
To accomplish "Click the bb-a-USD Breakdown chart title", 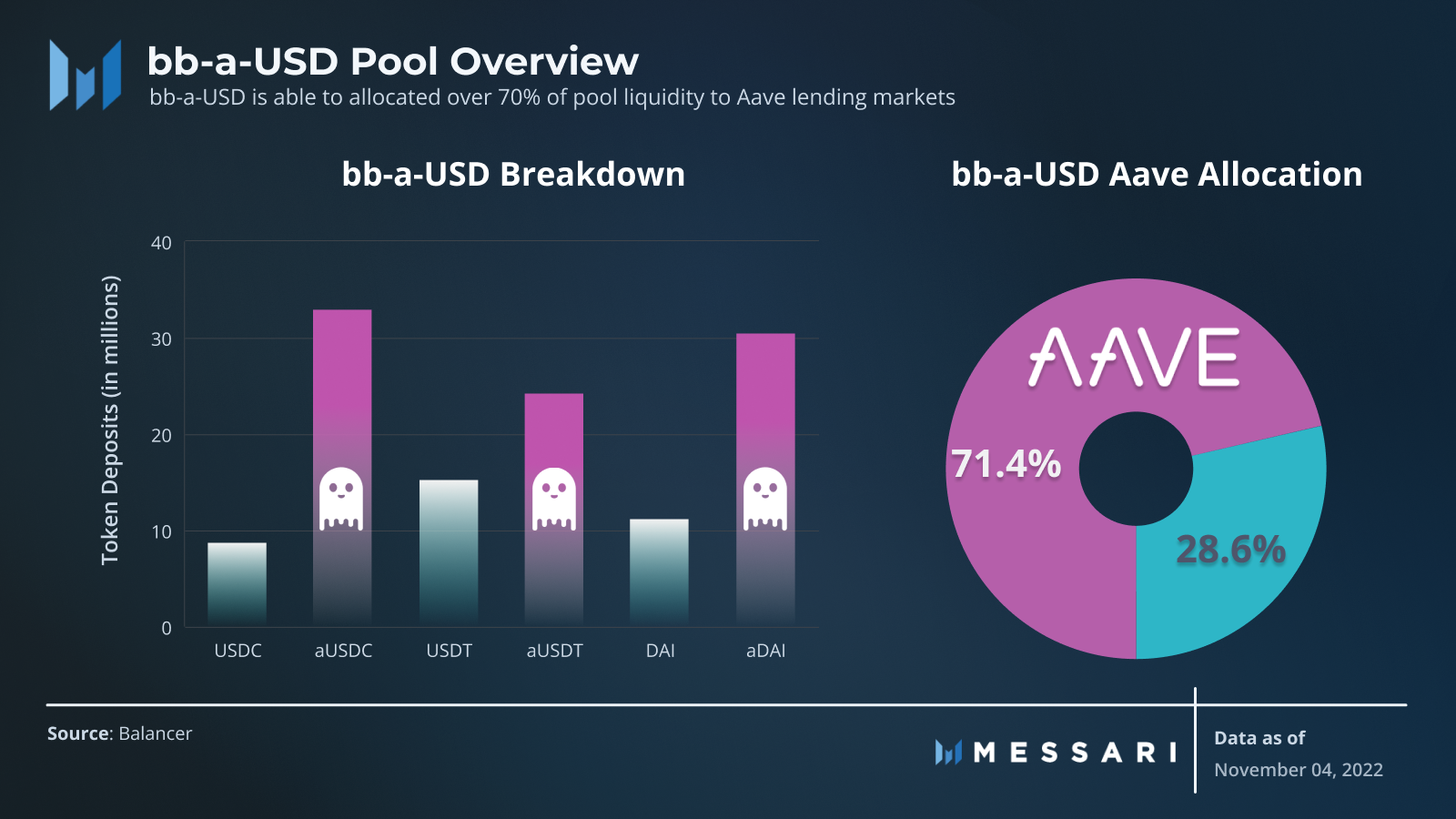I will 513,174.
